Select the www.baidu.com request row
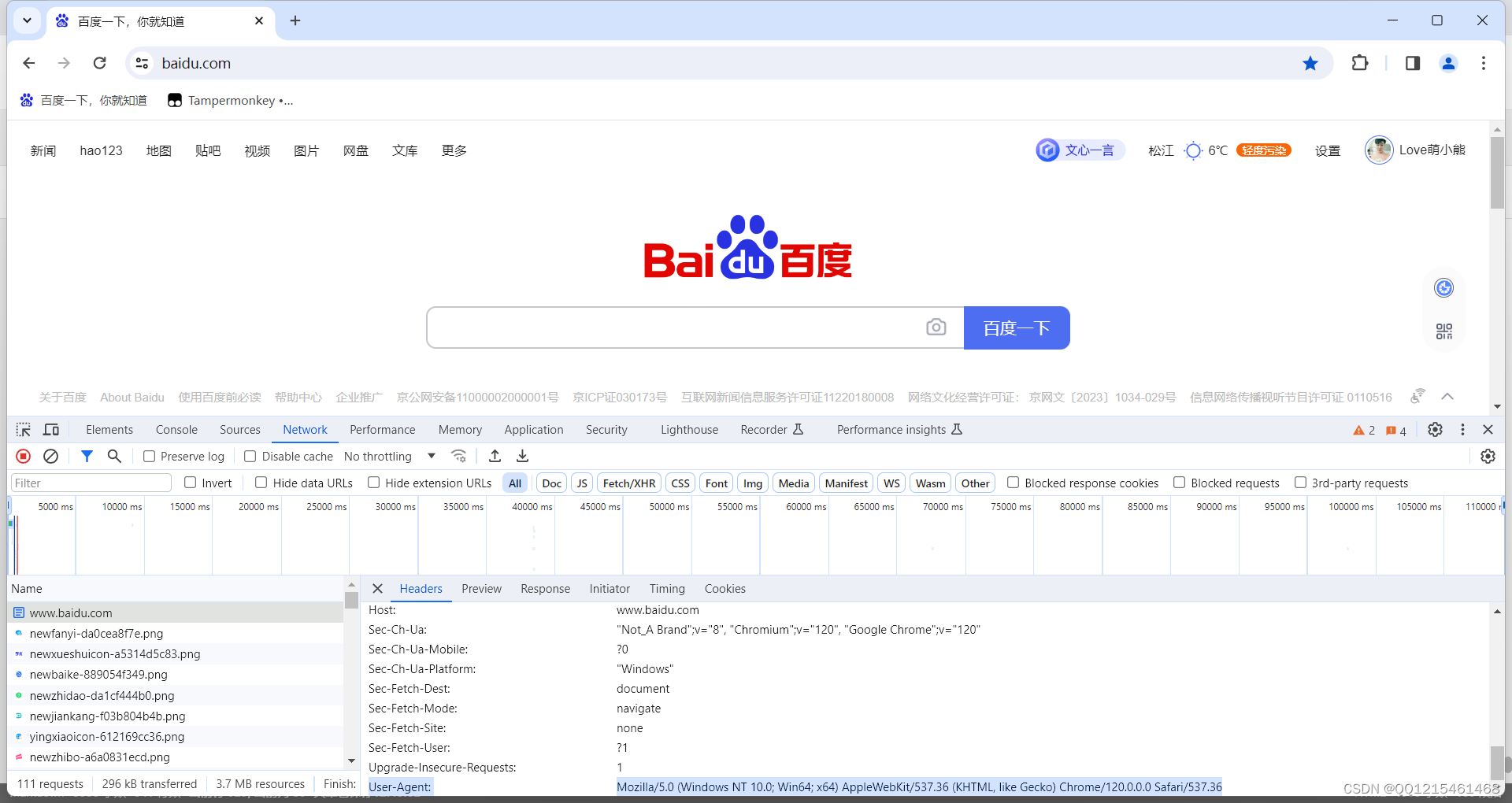The image size is (1512, 803). click(176, 612)
